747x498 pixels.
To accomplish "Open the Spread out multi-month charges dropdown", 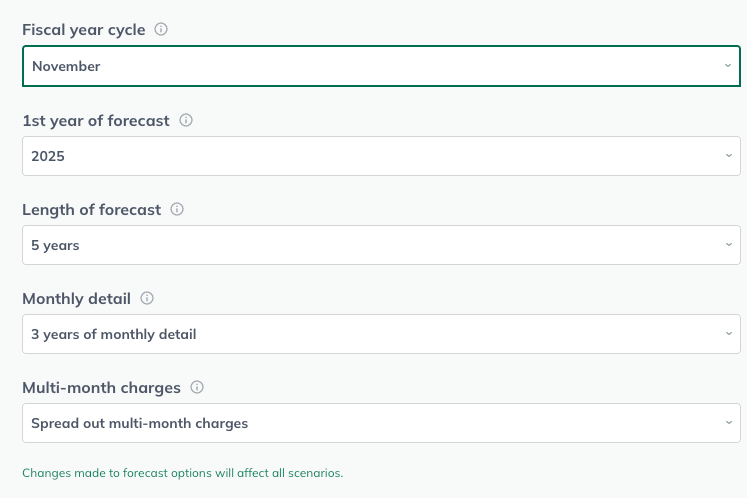I will (x=381, y=423).
